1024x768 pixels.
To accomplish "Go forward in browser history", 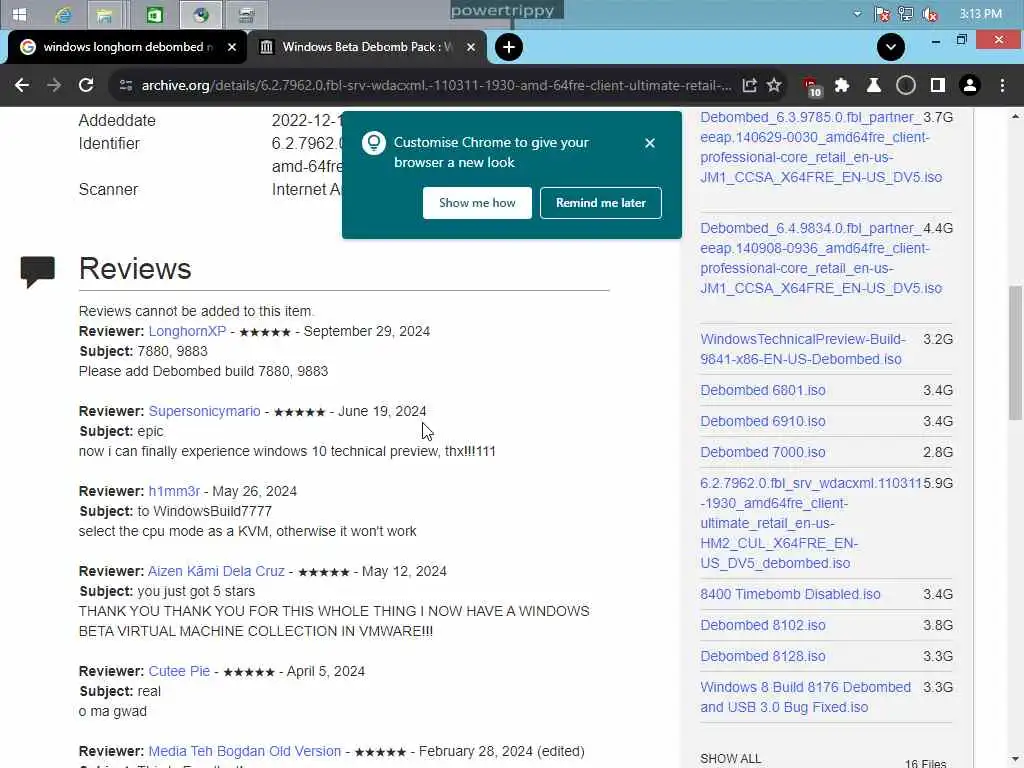I will 54,86.
